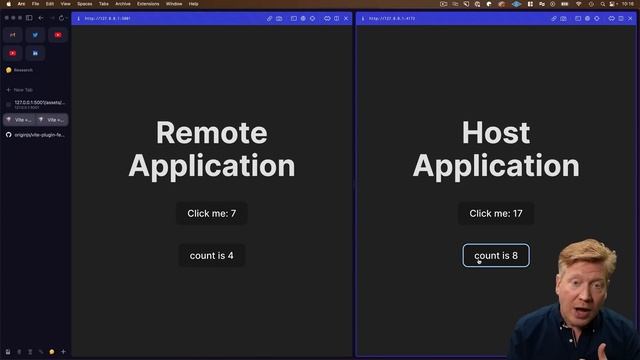The image size is (640, 360).
Task: Select the right Vite split tab
Action: click(52, 120)
